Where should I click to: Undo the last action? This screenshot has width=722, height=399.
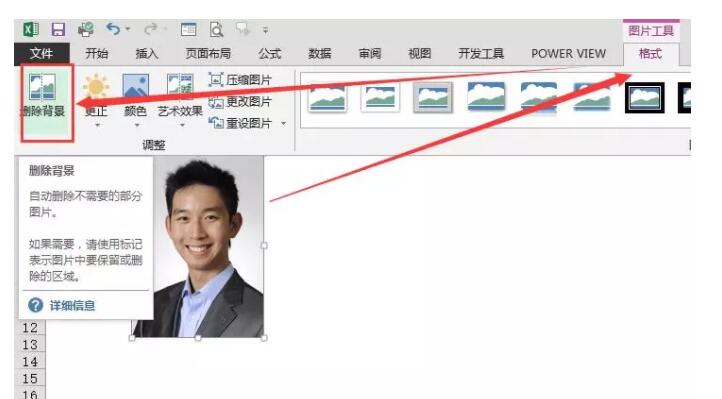[x=113, y=29]
